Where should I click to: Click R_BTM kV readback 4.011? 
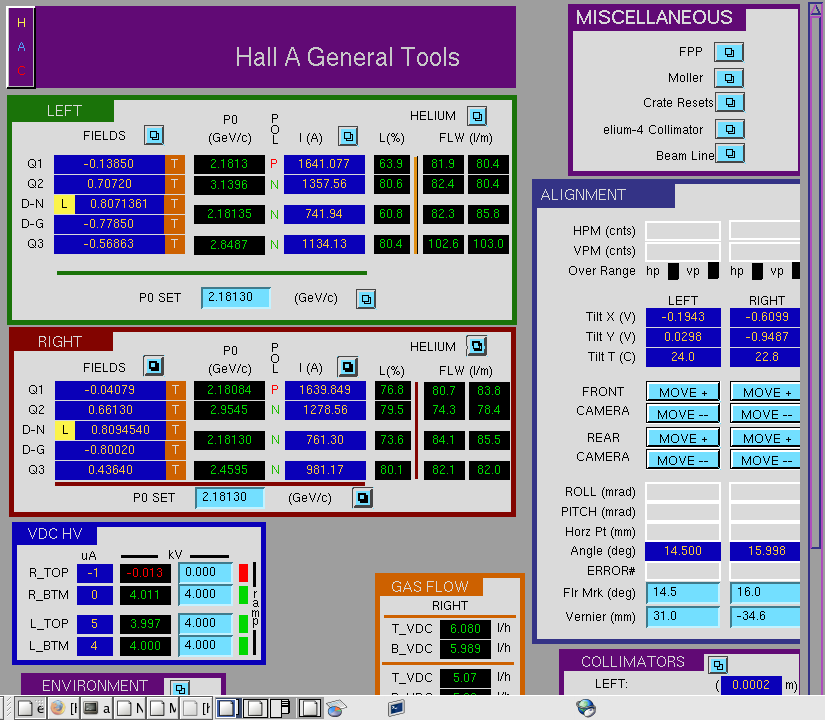pyautogui.click(x=145, y=595)
